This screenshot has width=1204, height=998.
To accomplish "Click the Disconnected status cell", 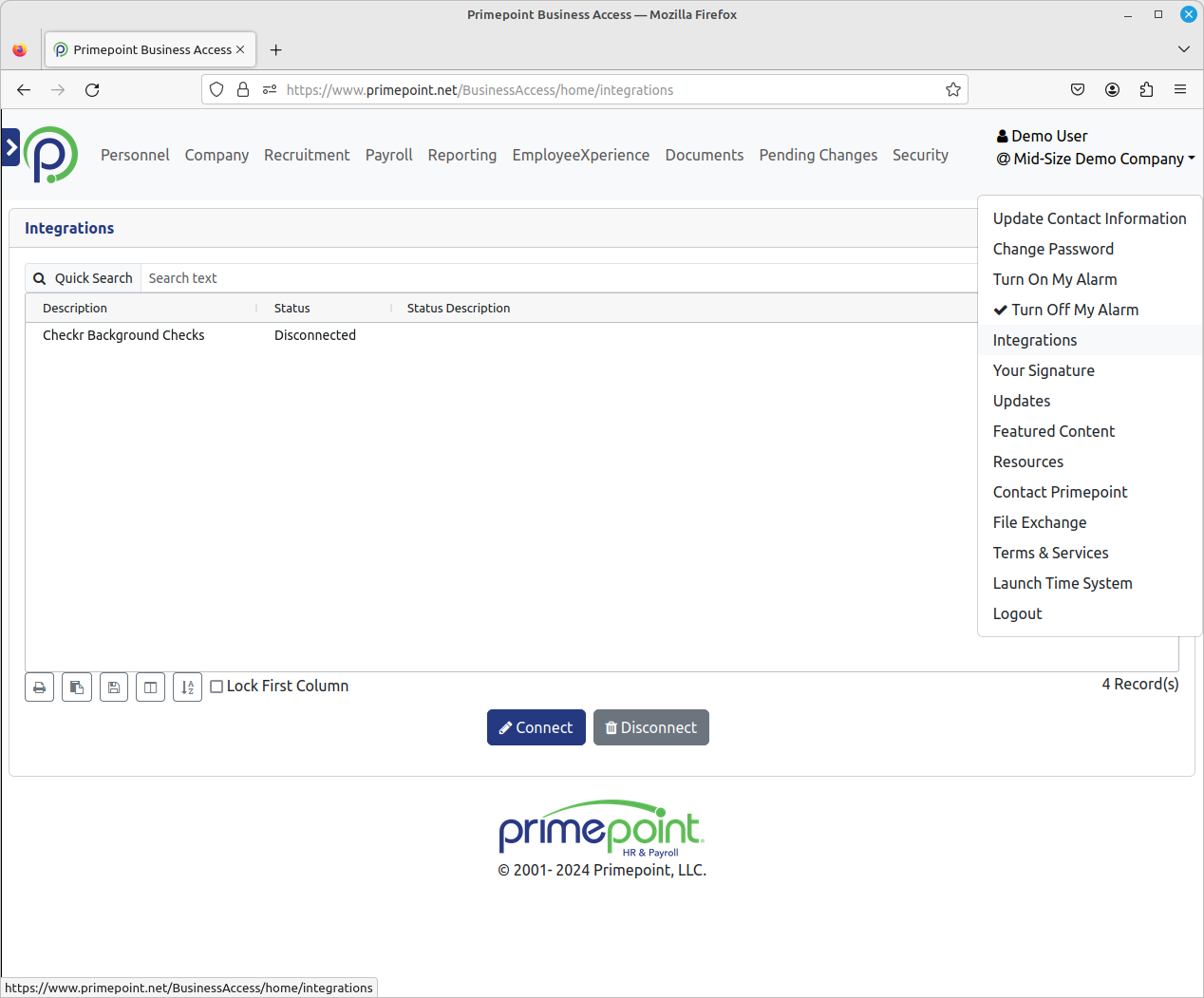I will tap(315, 335).
